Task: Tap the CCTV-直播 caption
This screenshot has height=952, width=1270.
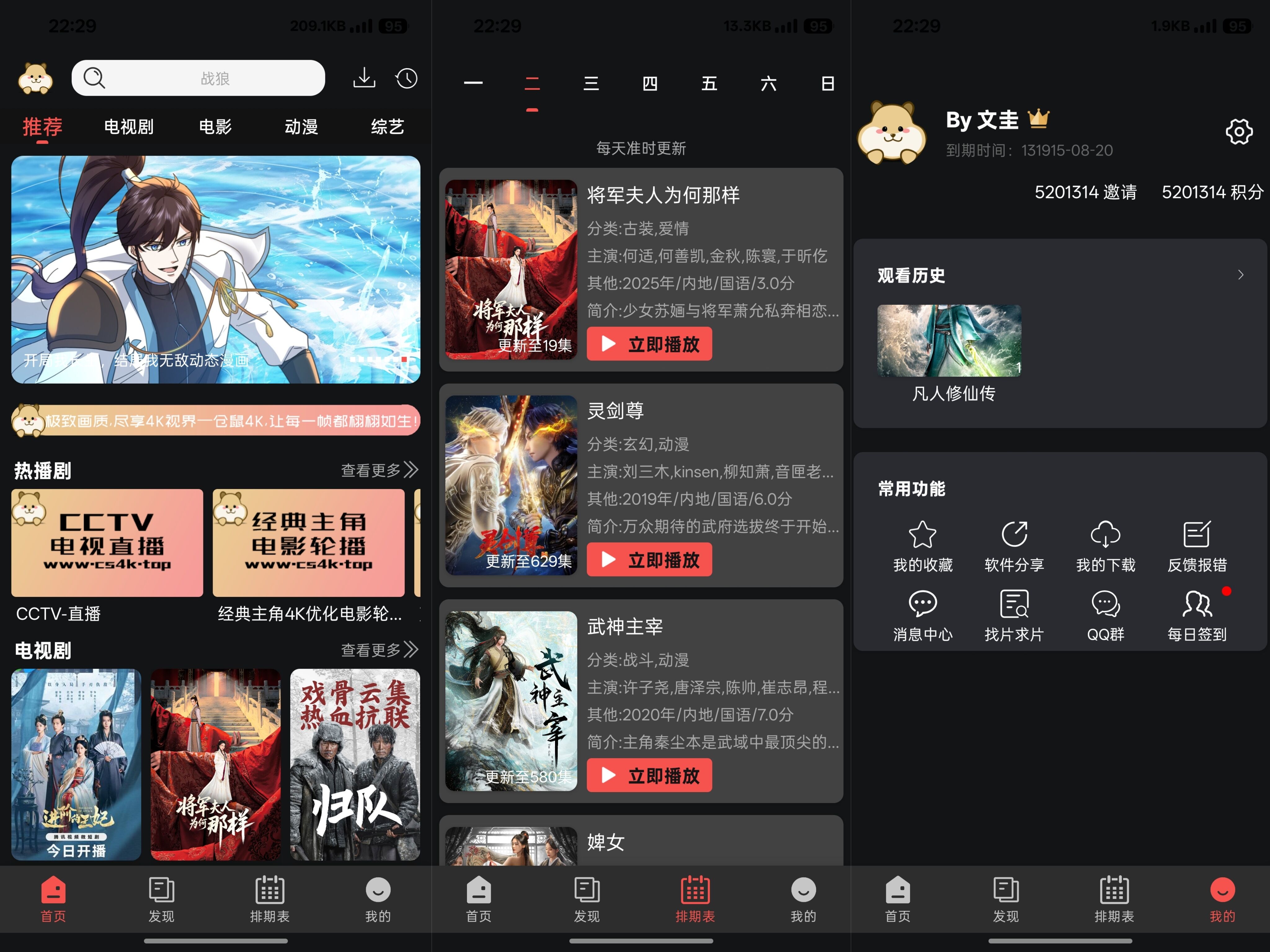Action: coord(59,613)
